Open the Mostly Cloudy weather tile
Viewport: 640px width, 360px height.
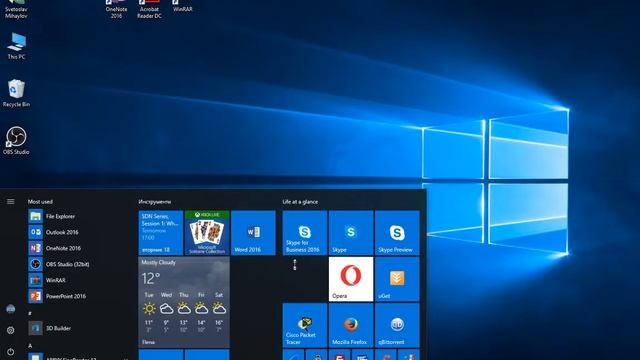click(184, 302)
